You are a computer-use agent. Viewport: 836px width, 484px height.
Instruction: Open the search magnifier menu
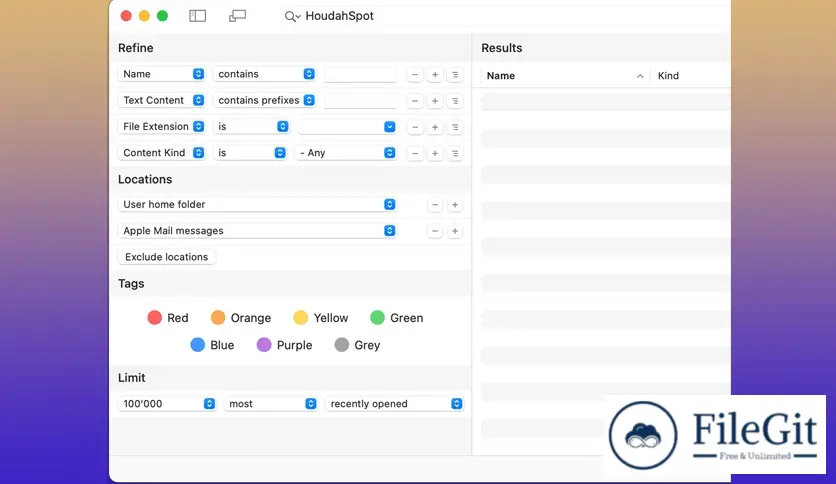pyautogui.click(x=292, y=17)
